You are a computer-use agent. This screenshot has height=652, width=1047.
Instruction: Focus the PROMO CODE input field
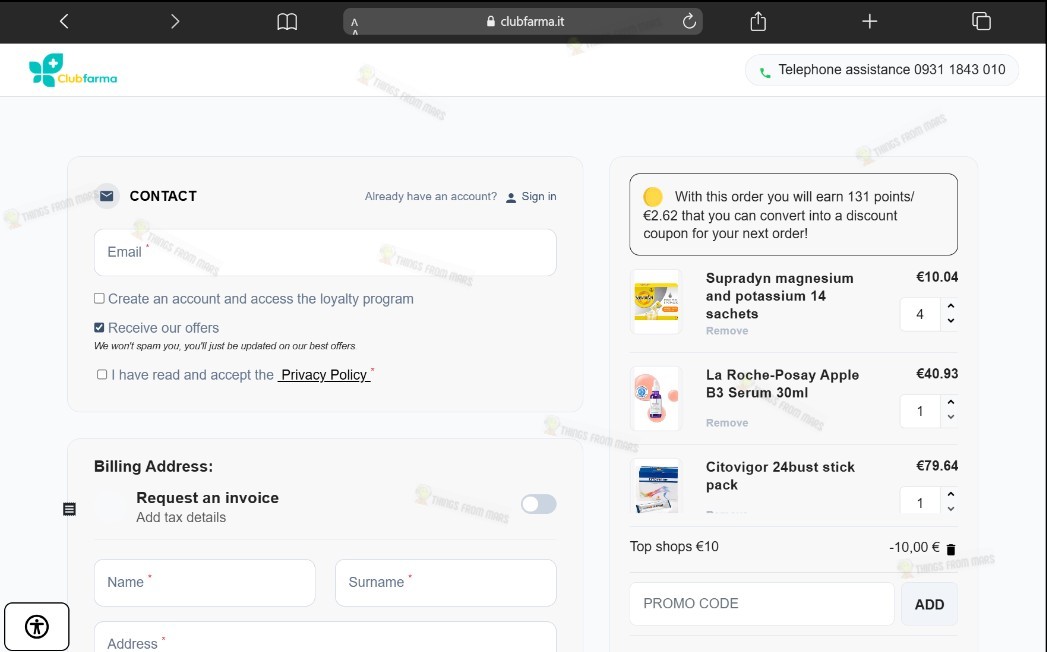(x=762, y=604)
